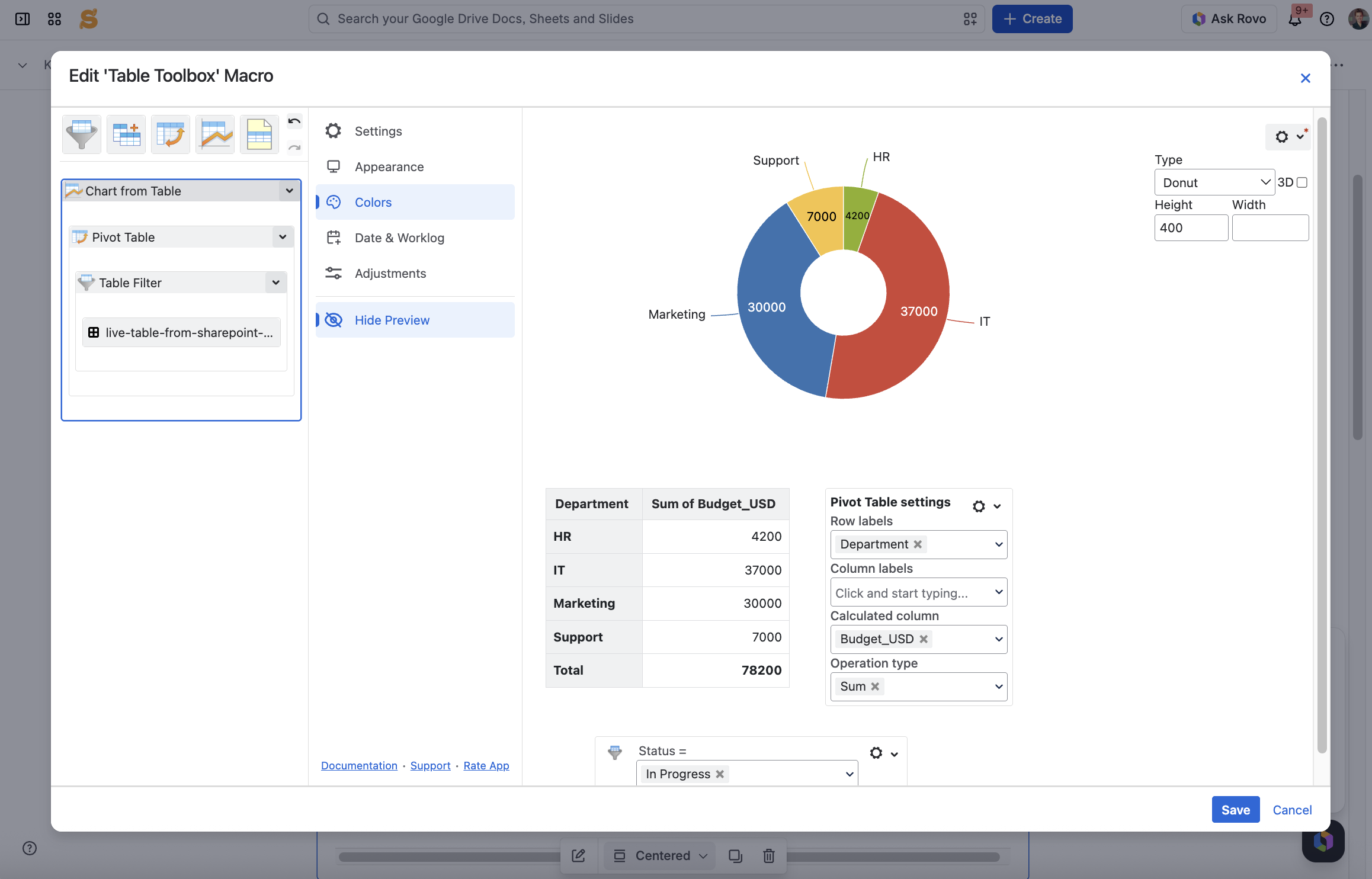Remove the Sum operation tag
The image size is (1372, 879).
(875, 686)
